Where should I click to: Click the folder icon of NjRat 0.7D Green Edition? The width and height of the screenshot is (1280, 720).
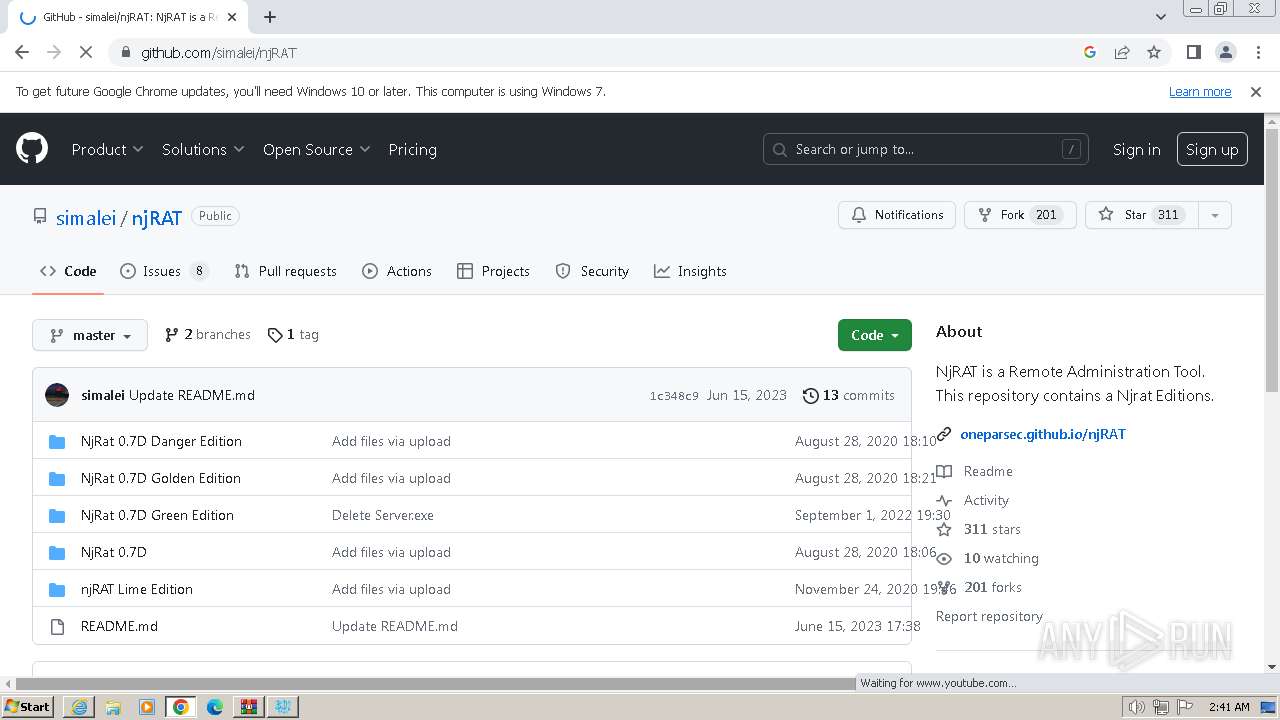pos(57,515)
